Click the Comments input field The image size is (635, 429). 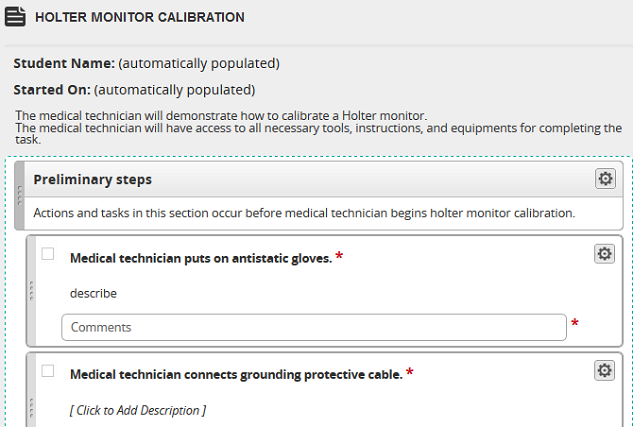point(314,327)
